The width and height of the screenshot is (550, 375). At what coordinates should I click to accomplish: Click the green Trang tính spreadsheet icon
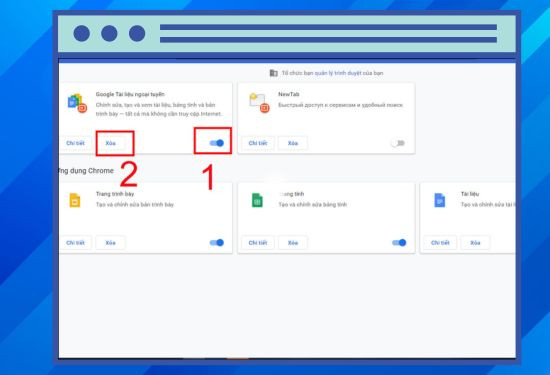(257, 200)
